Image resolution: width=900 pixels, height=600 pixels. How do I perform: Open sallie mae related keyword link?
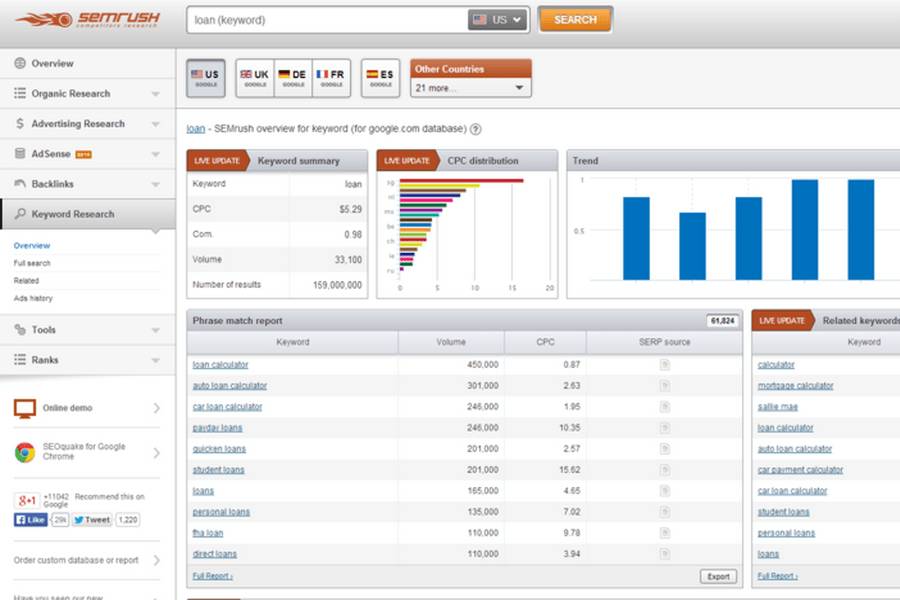click(777, 407)
